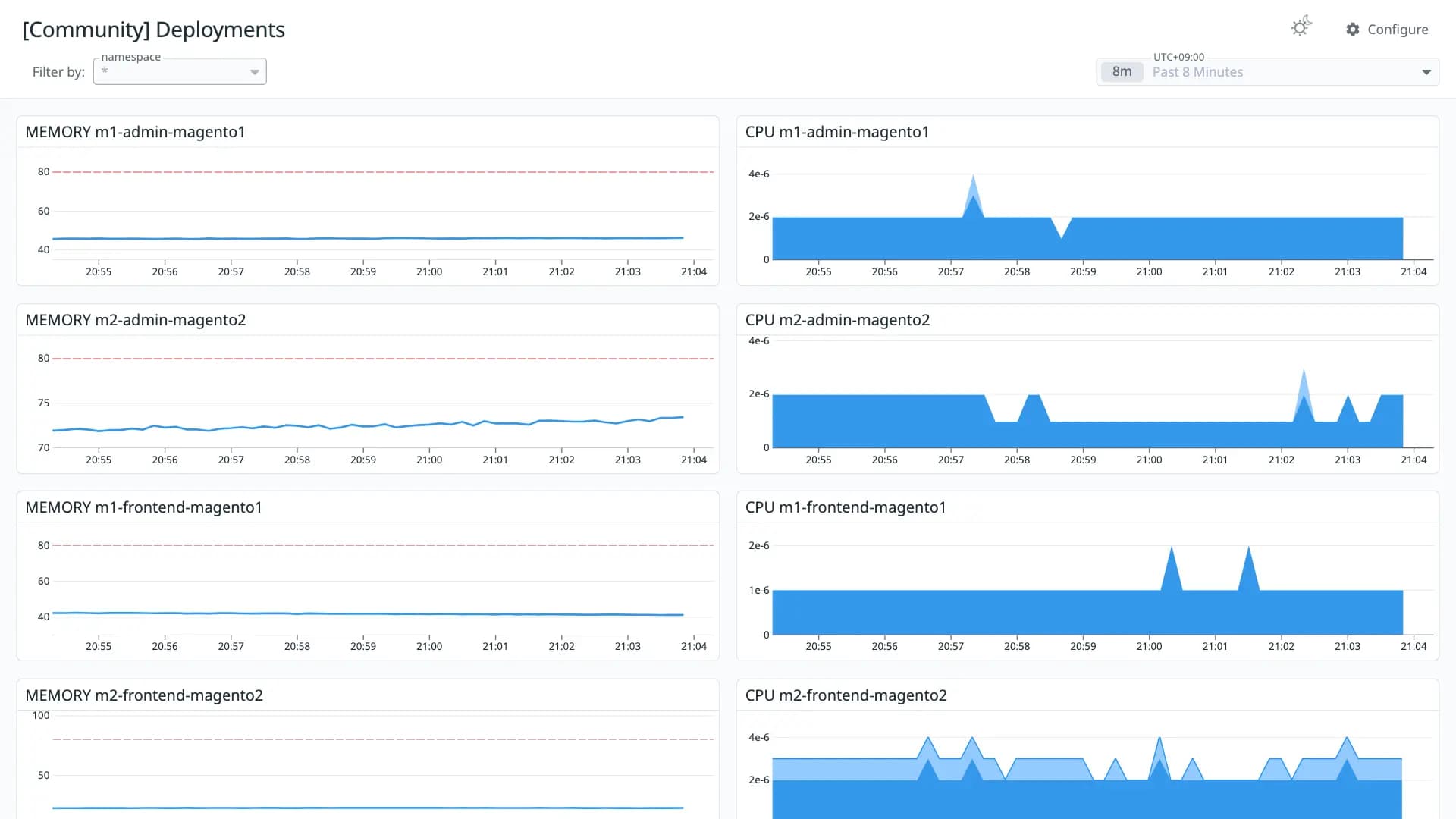Select the MEMORY m2-admin-magento2 panel title

[135, 320]
